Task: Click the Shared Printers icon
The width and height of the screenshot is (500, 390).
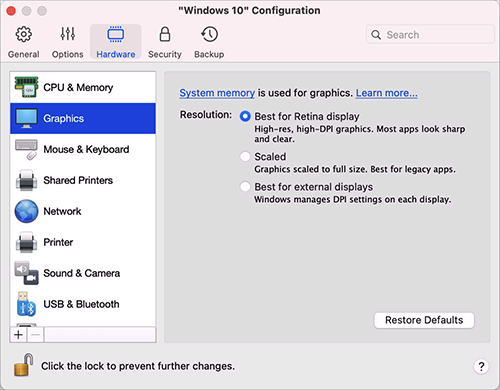Action: pyautogui.click(x=26, y=180)
